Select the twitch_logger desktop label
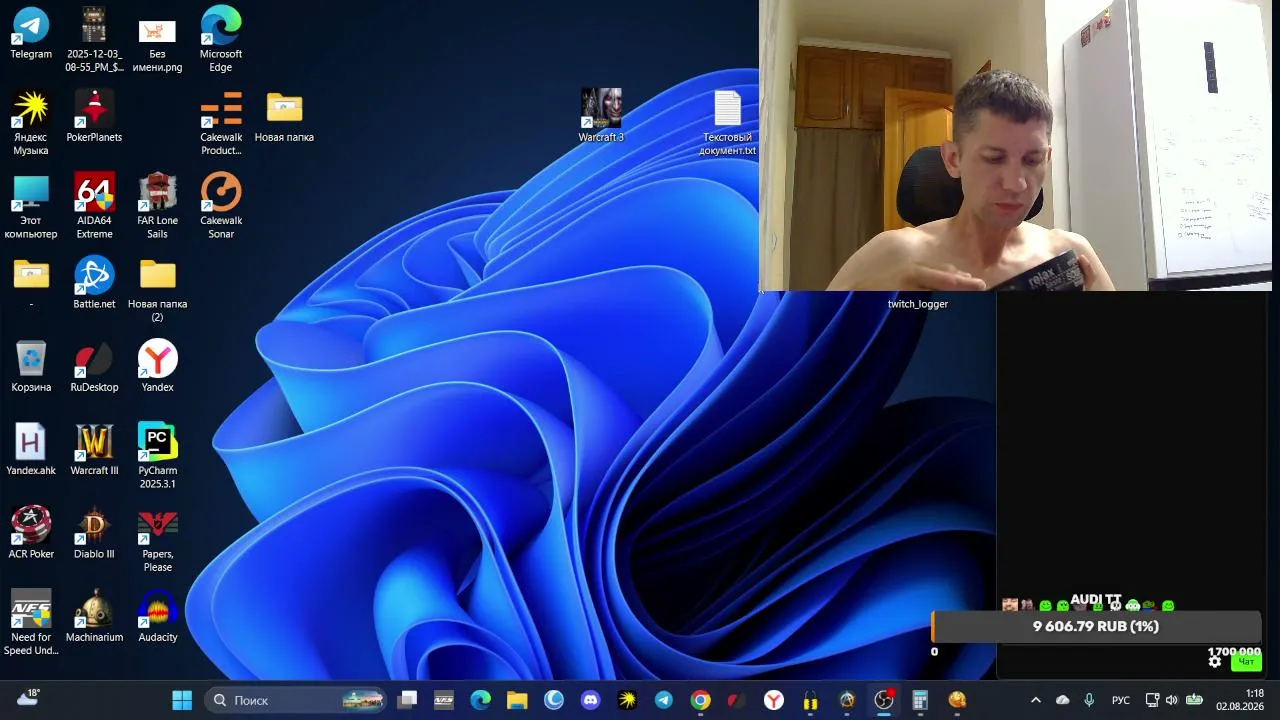Viewport: 1280px width, 720px height. 918,304
